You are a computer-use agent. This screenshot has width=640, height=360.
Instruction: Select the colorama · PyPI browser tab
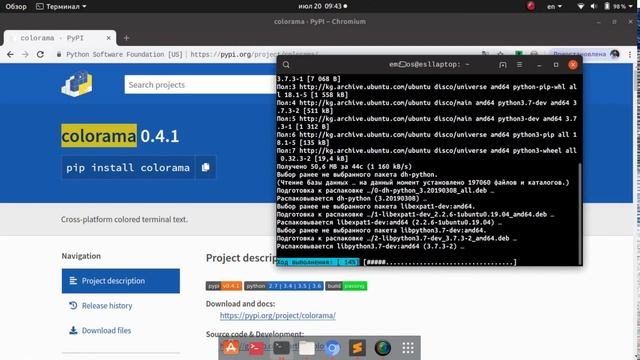(60, 38)
